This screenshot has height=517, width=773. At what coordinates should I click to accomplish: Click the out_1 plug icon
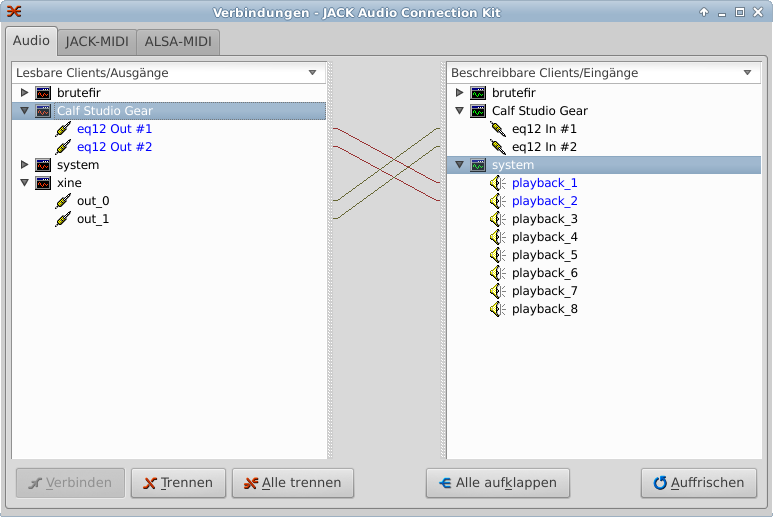[x=63, y=219]
